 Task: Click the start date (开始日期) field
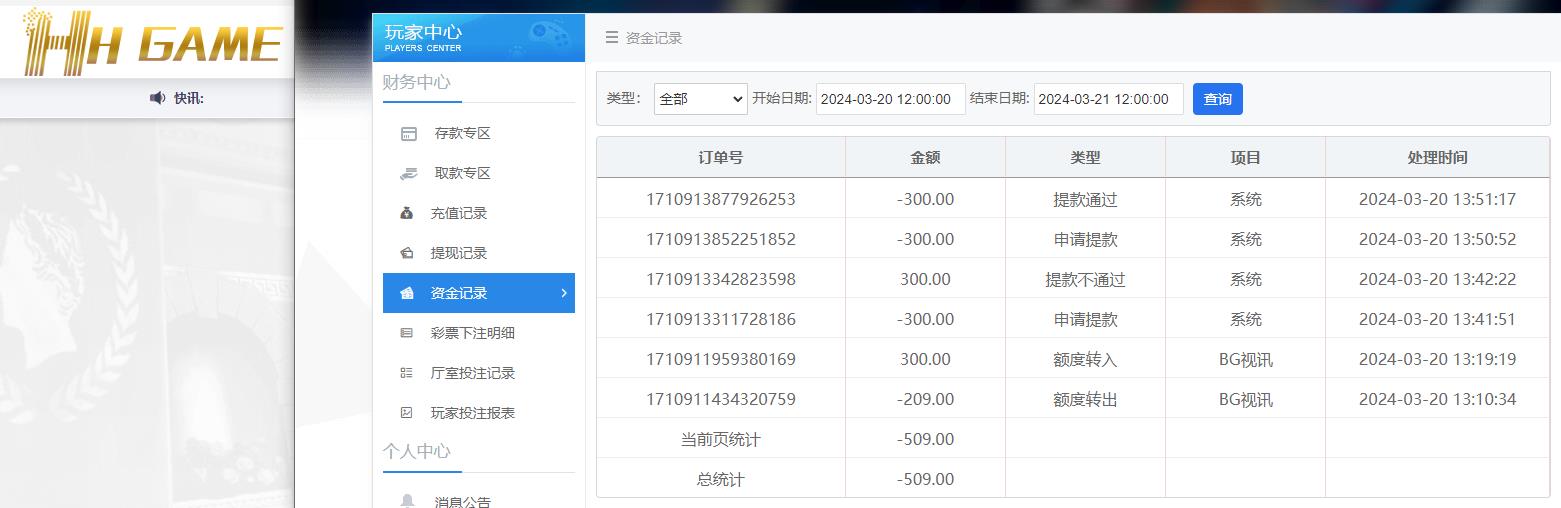pos(890,99)
